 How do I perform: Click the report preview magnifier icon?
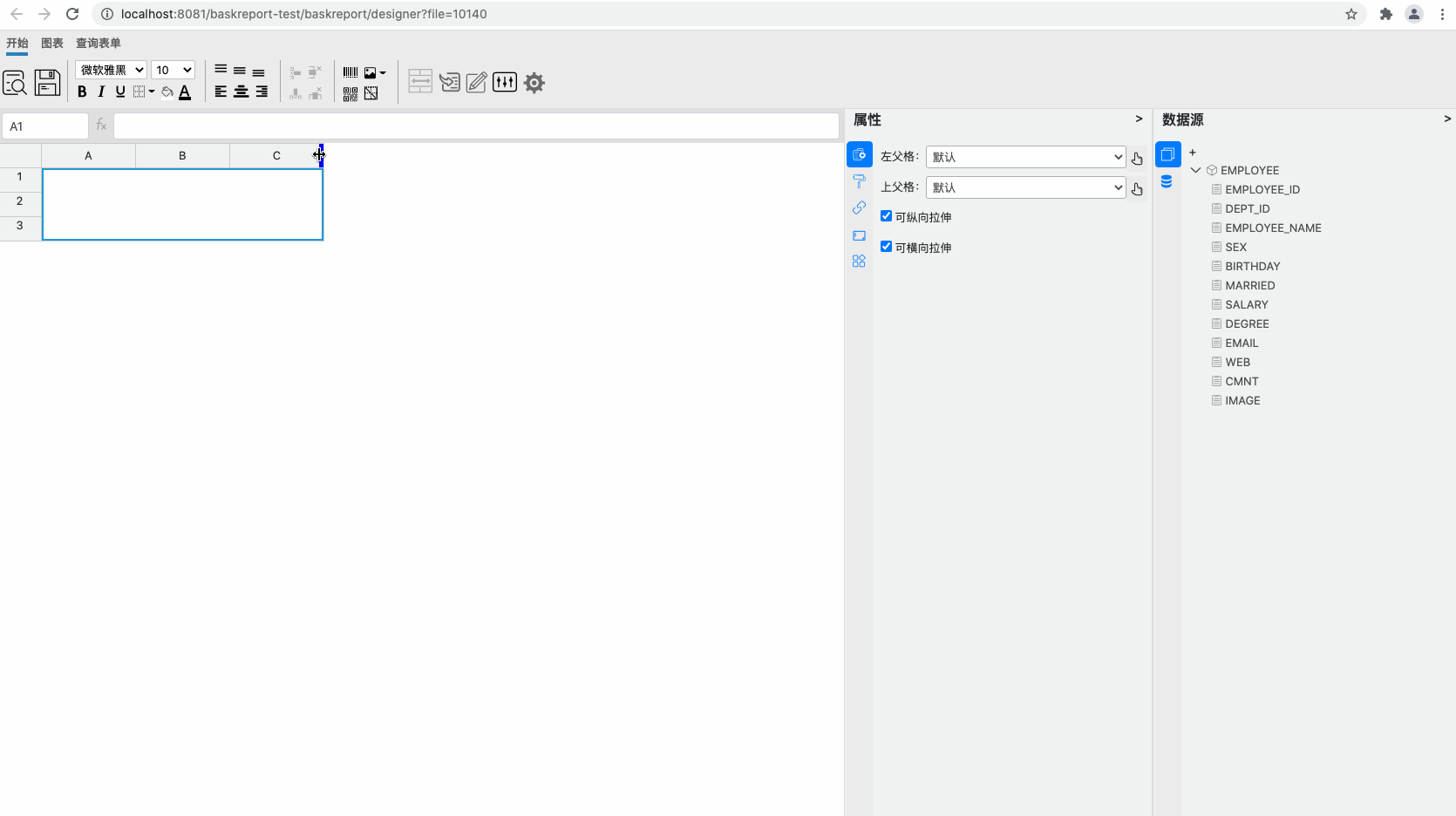[x=15, y=83]
